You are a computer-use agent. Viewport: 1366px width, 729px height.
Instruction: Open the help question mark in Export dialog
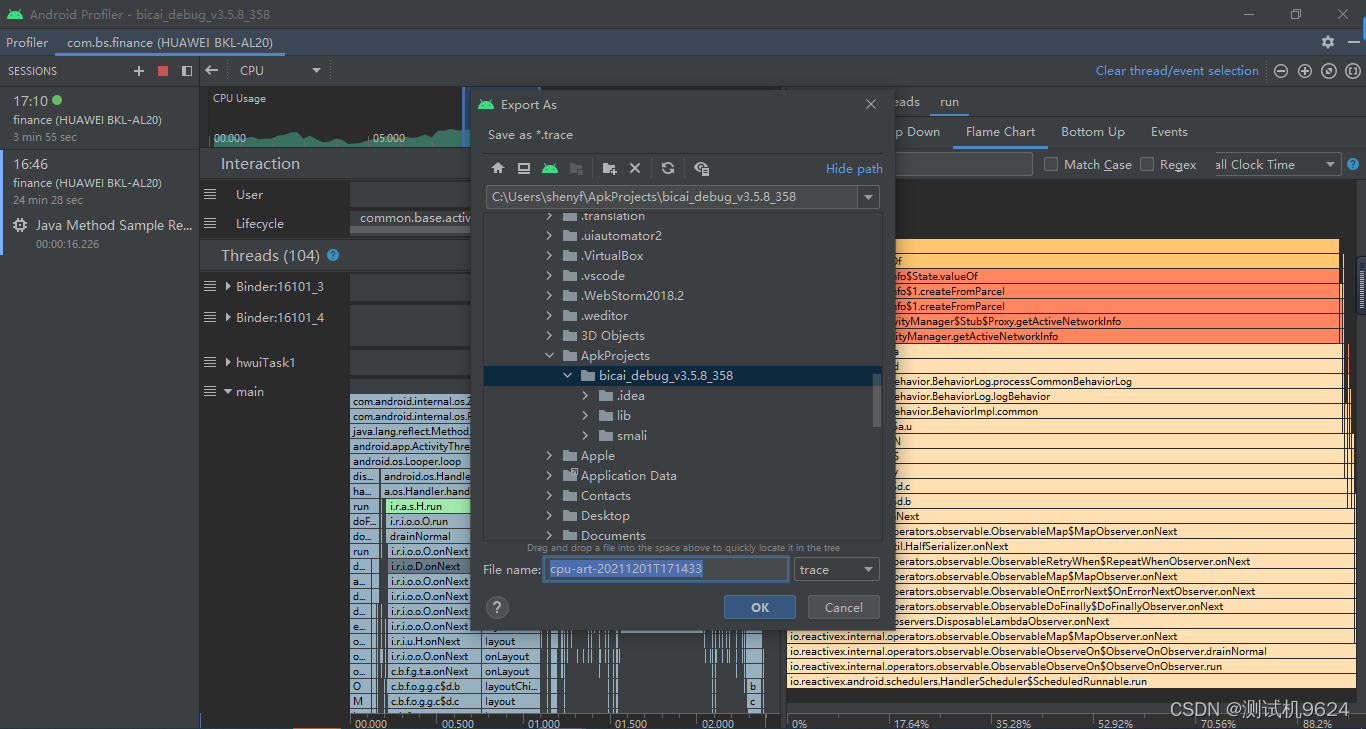click(x=497, y=607)
